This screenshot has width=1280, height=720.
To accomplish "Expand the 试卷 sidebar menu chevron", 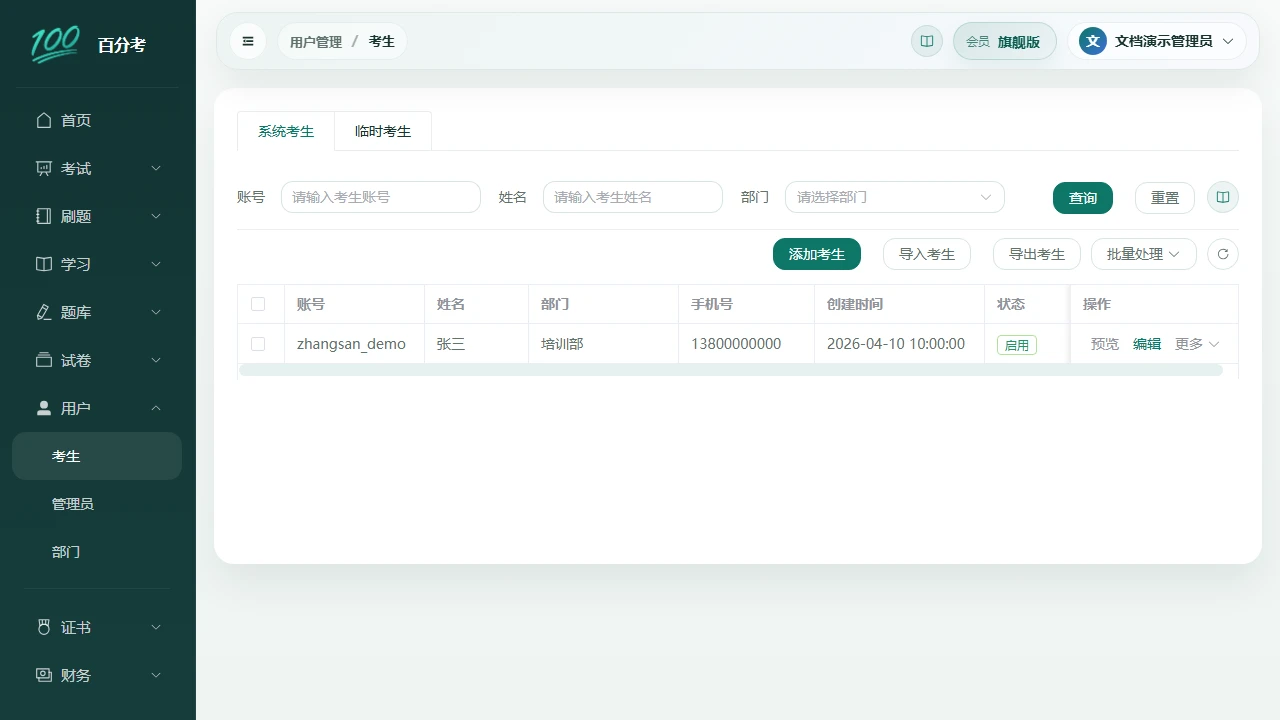I will point(156,360).
